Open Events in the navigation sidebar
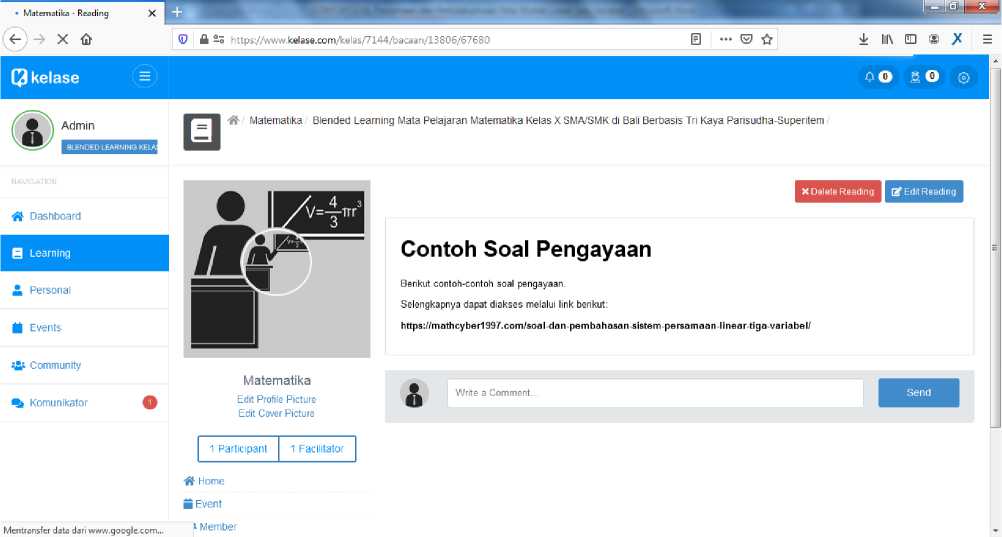The image size is (1002, 537). tap(84, 328)
